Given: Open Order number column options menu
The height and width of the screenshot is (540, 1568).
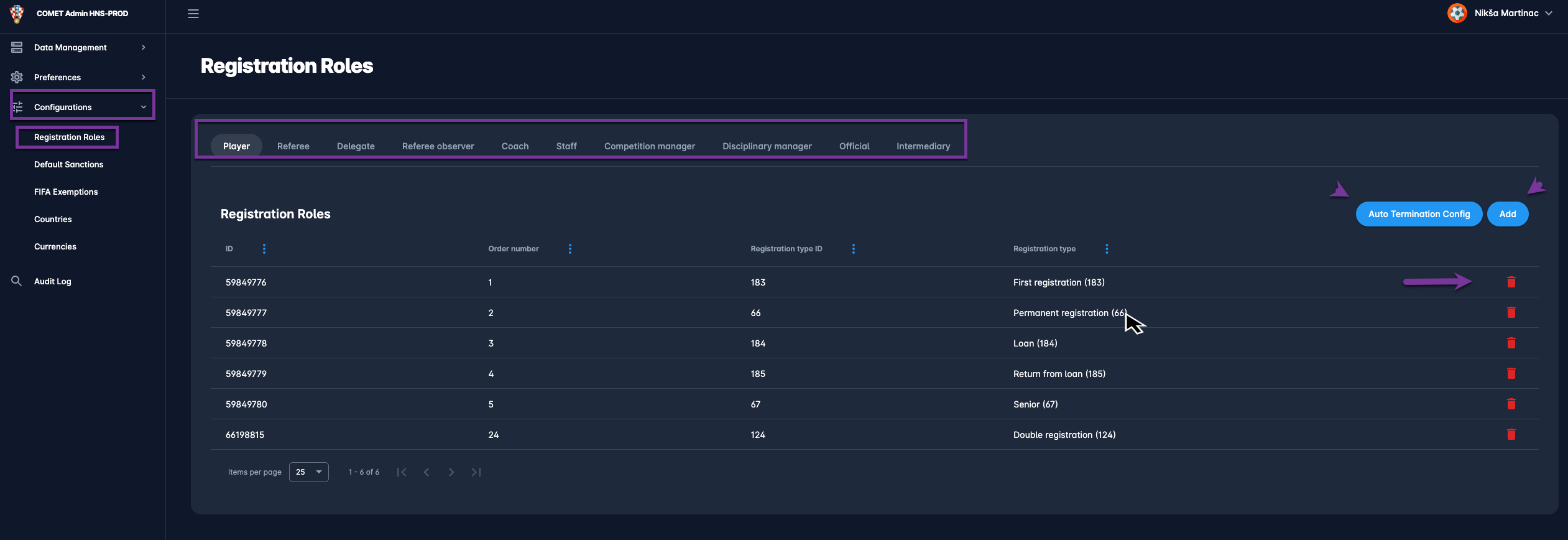Looking at the screenshot, I should tap(570, 249).
